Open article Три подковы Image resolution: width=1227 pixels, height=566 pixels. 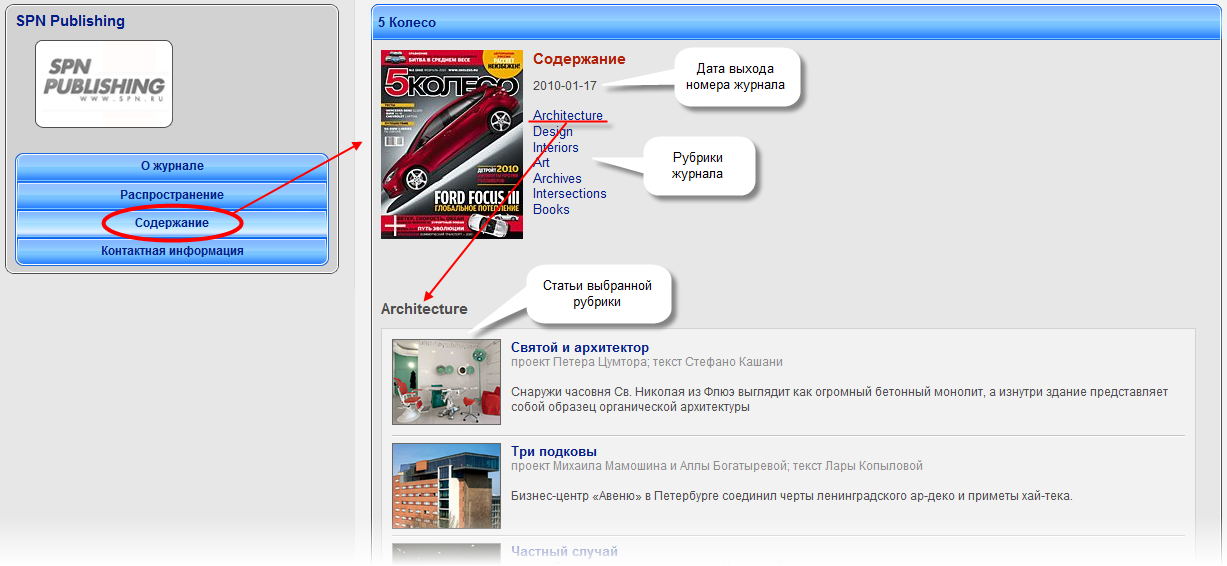click(x=554, y=451)
